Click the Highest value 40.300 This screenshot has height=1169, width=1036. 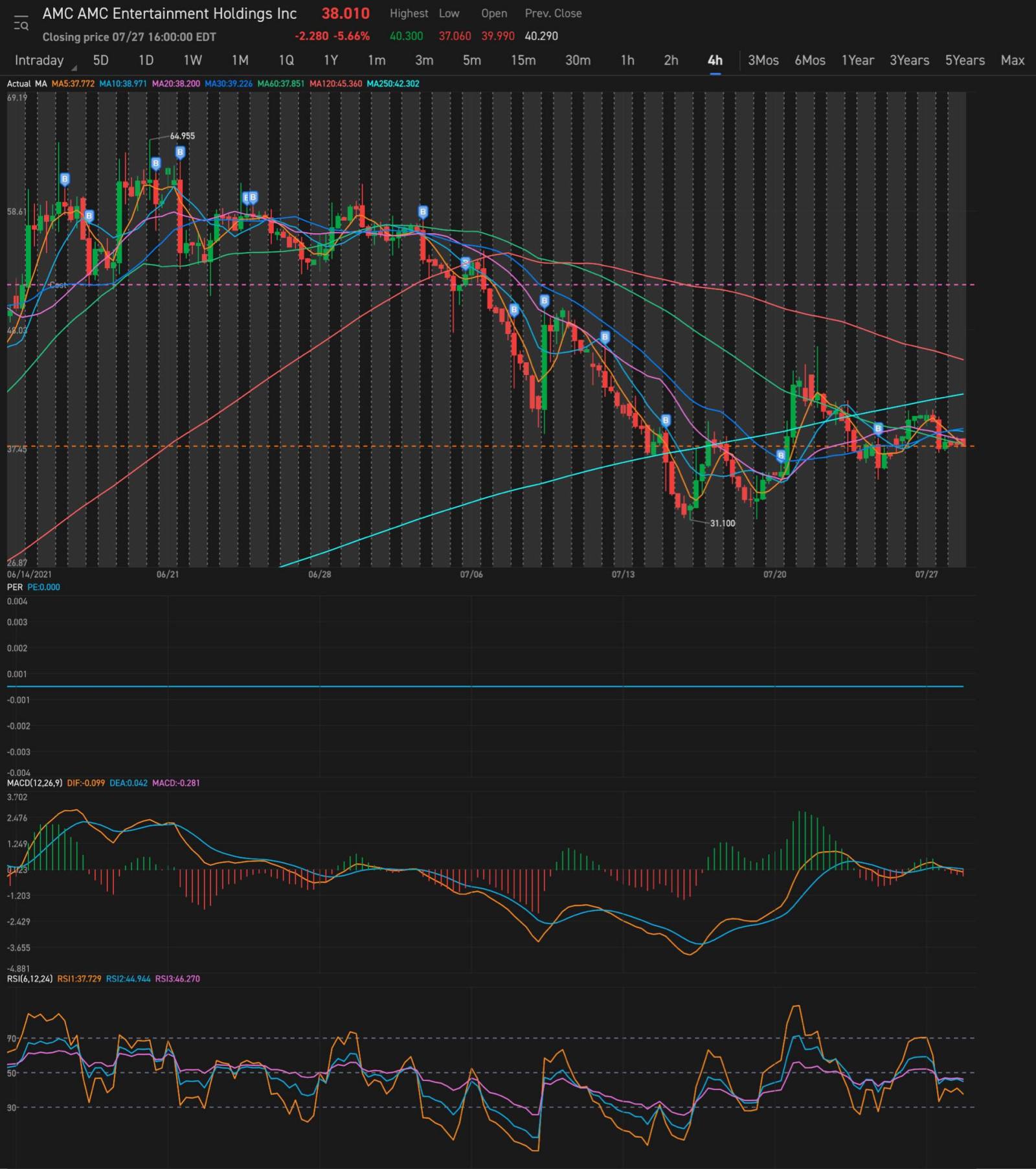406,36
